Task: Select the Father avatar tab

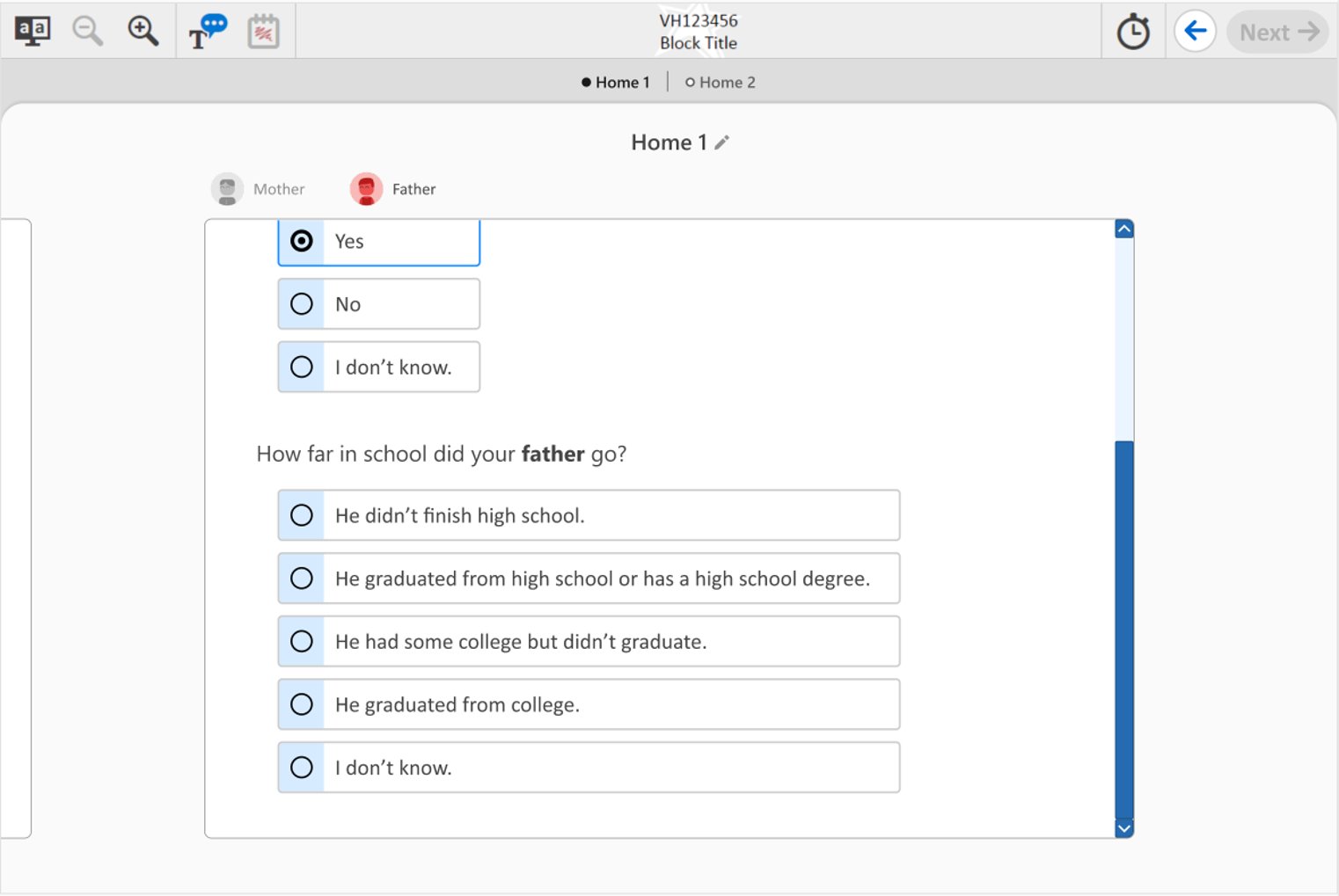Action: (x=393, y=189)
